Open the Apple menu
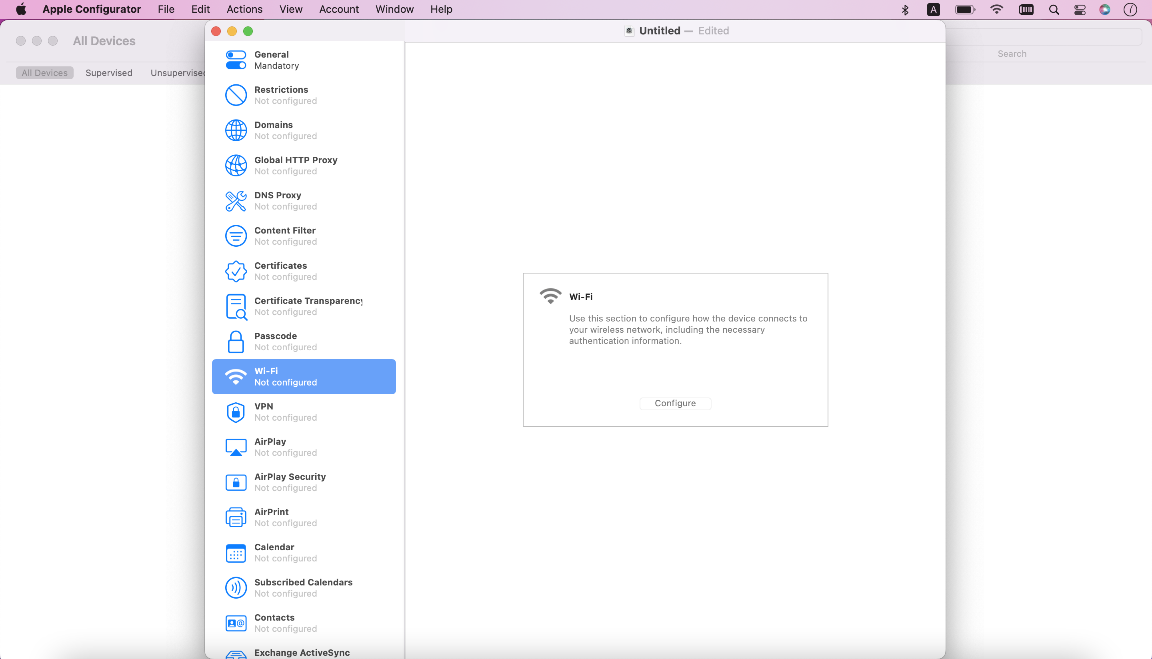 pos(21,10)
